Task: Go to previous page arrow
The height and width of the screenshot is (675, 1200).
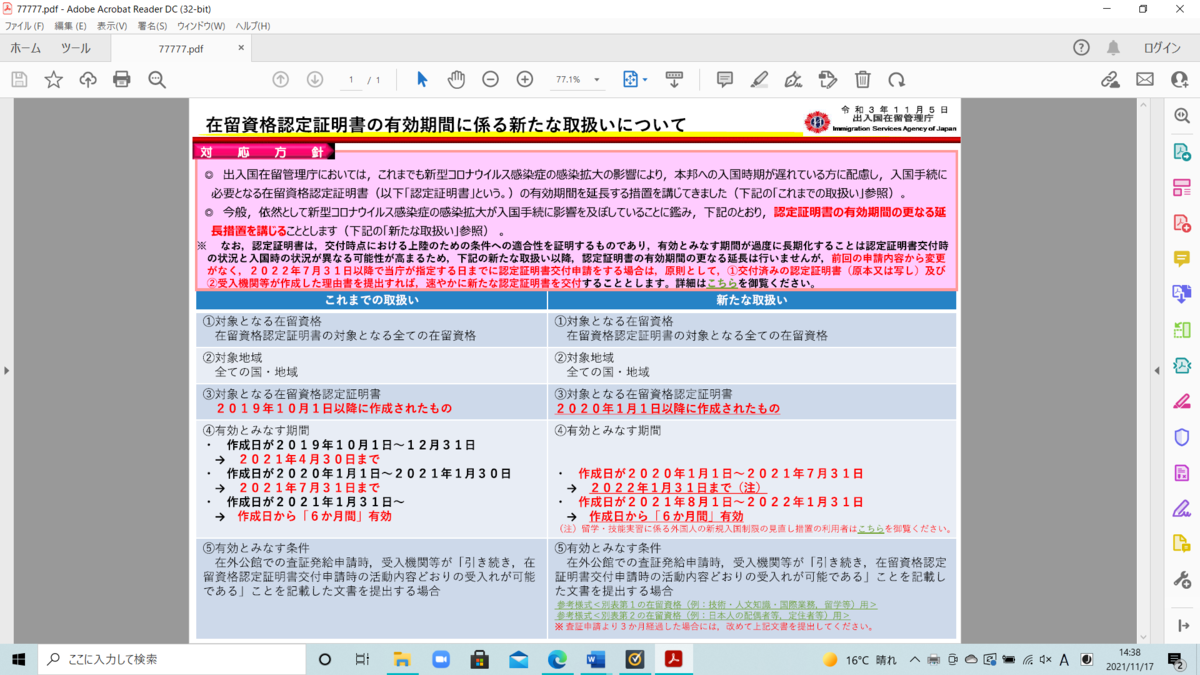Action: point(281,79)
